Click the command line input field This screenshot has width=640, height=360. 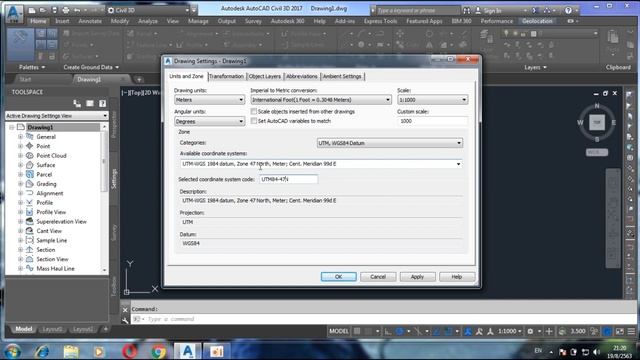[382, 319]
